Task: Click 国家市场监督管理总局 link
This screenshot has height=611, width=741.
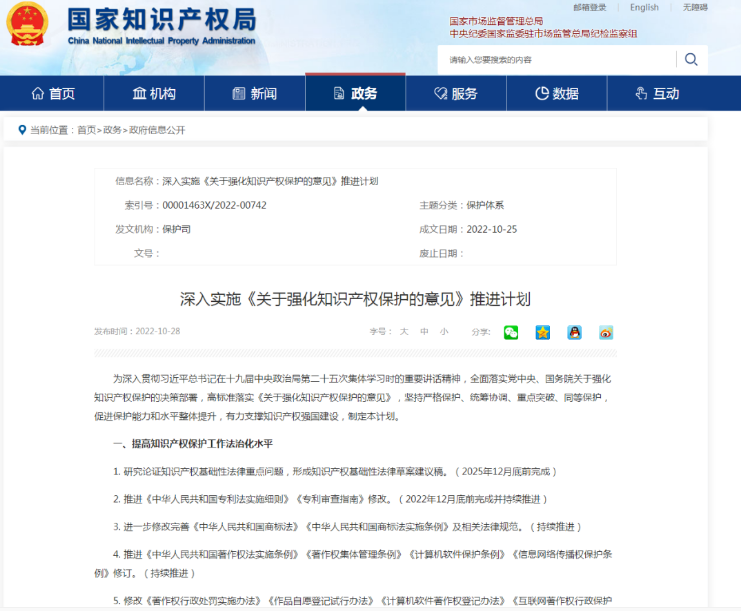Action: pos(496,21)
